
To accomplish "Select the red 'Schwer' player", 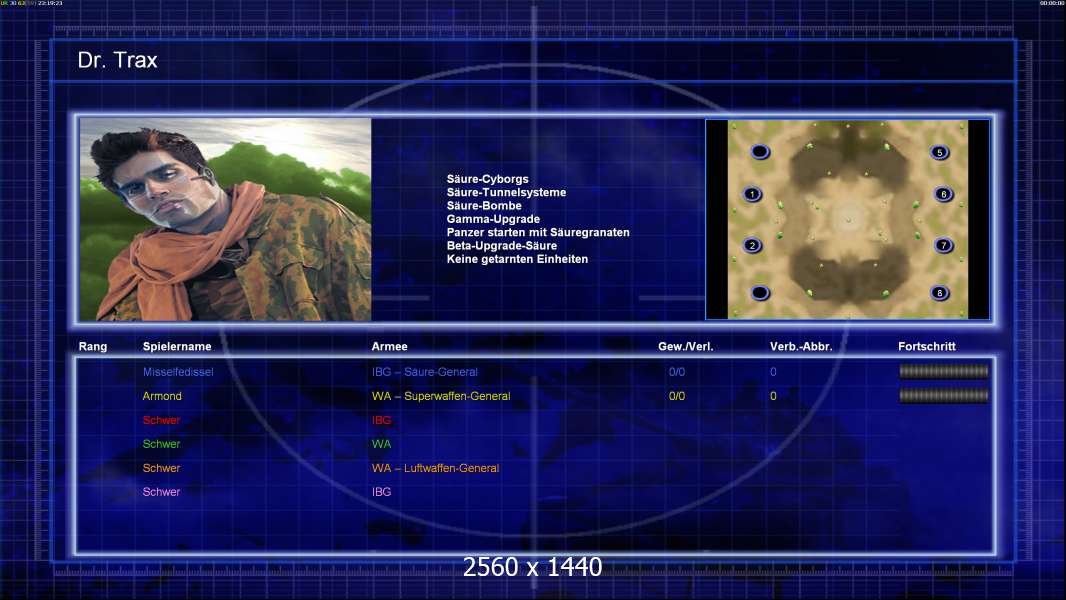I will (x=161, y=420).
